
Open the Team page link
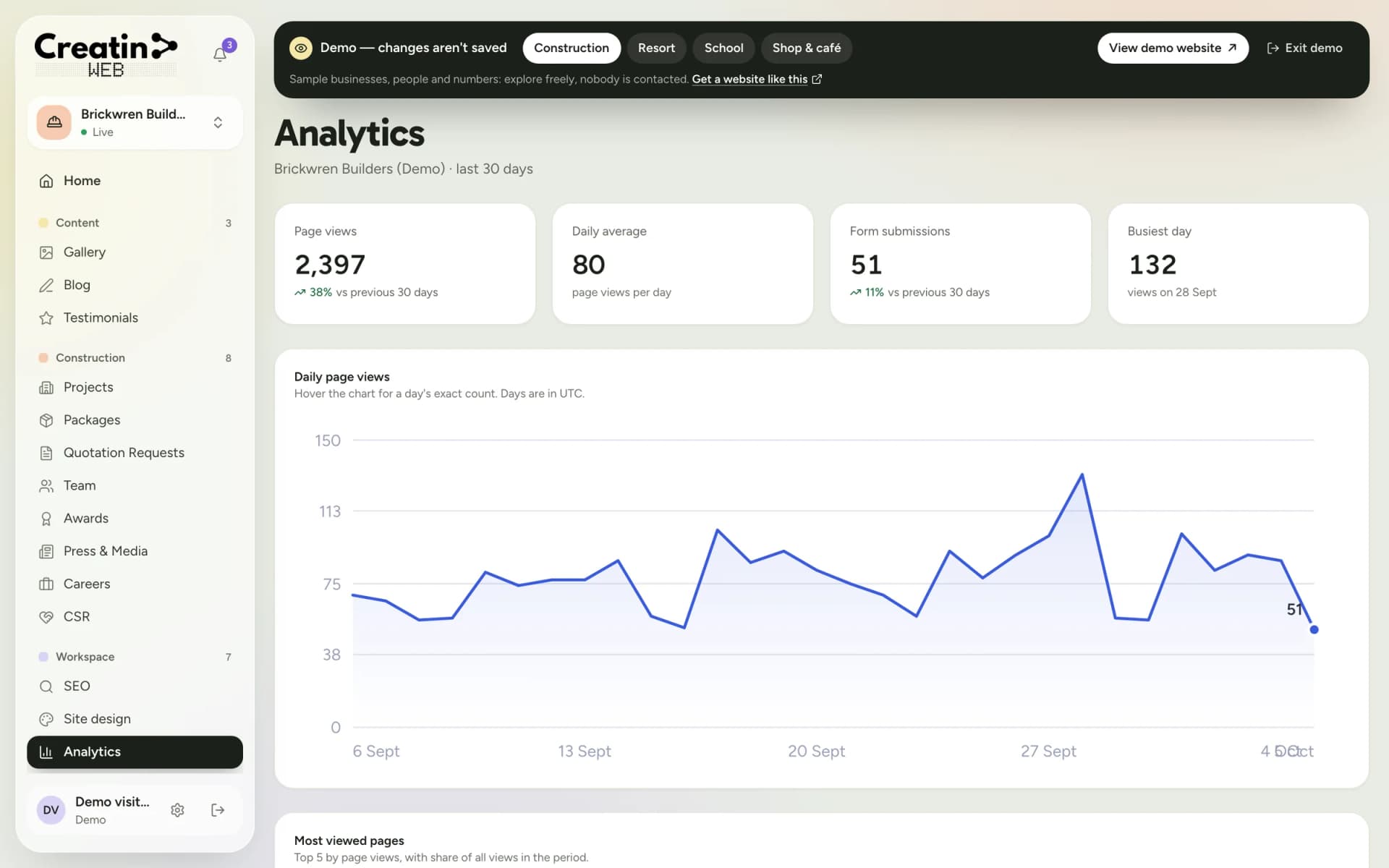point(135,486)
